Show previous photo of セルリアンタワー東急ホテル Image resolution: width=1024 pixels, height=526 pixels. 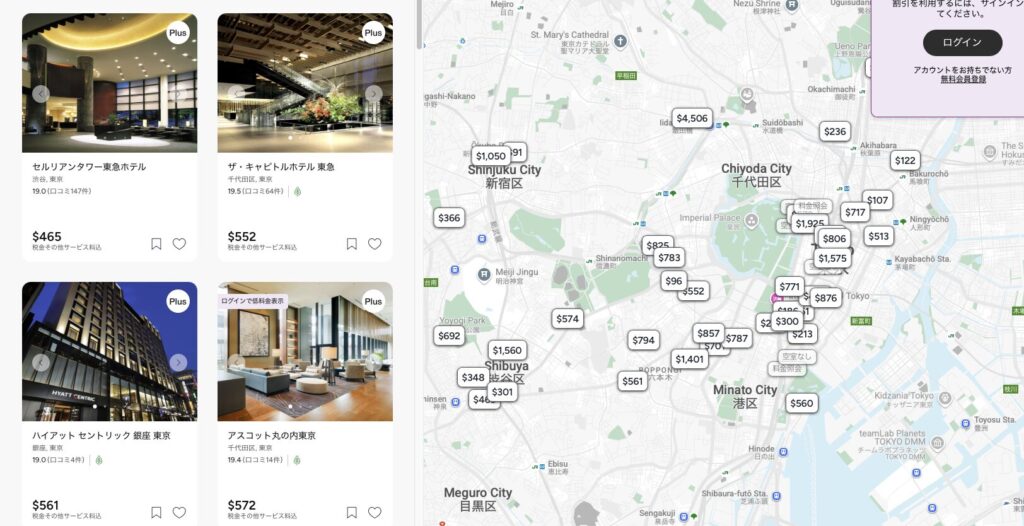(x=40, y=94)
